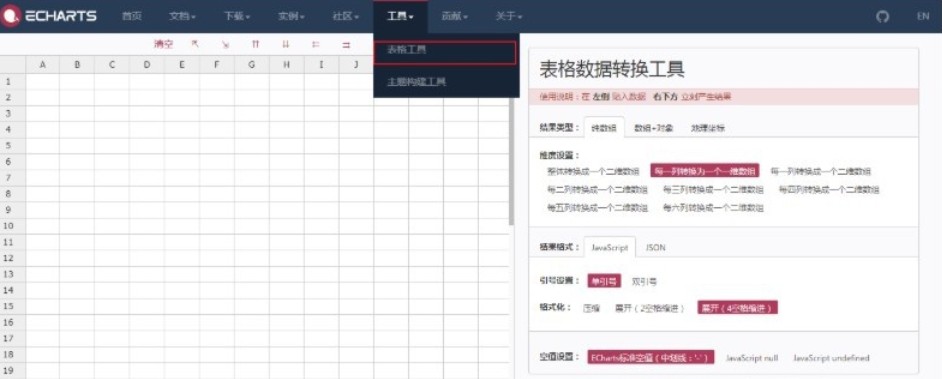Expand the 文档 navigation dropdown
Screen dimensions: 942x379
183,16
